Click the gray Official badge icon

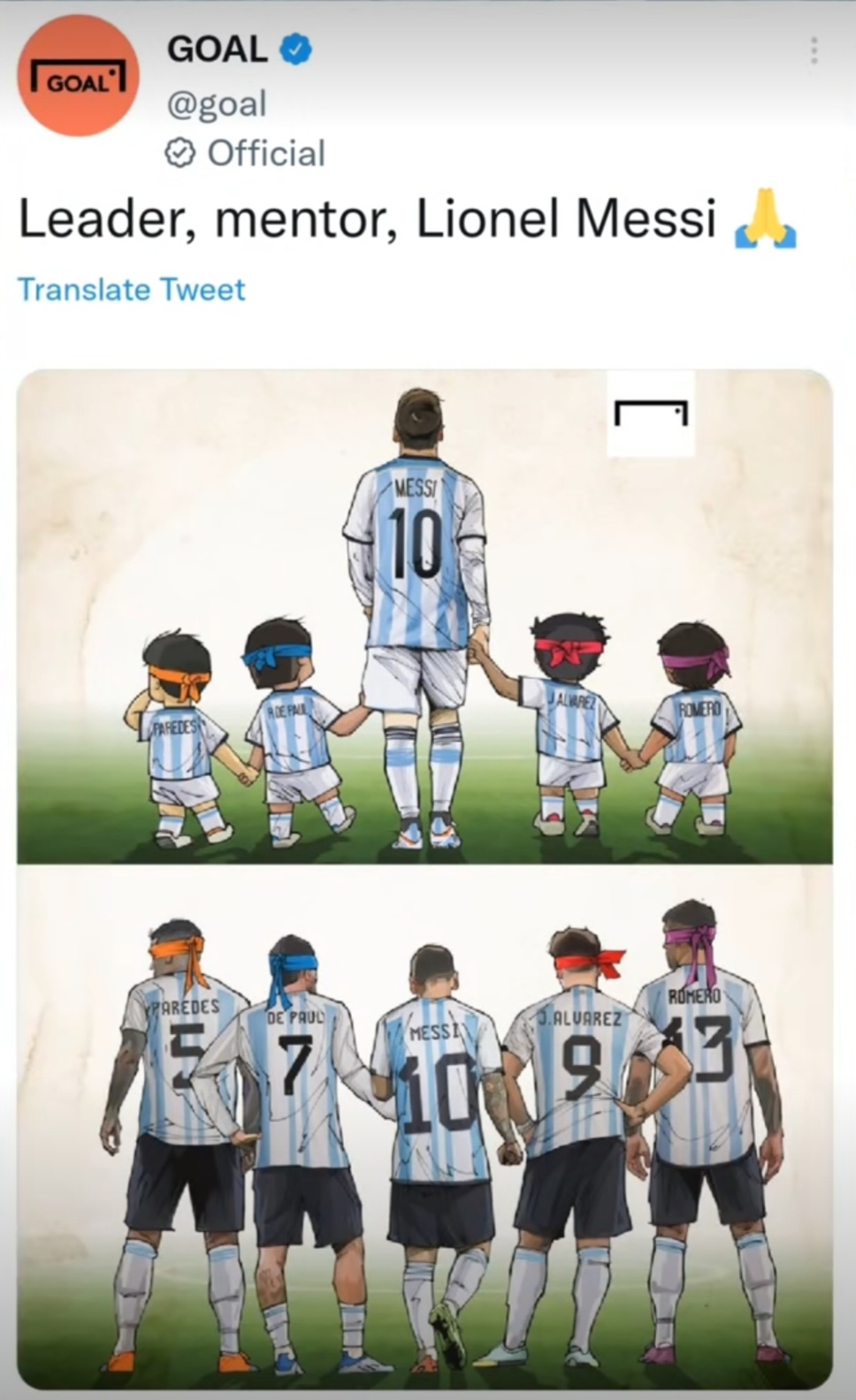click(180, 154)
